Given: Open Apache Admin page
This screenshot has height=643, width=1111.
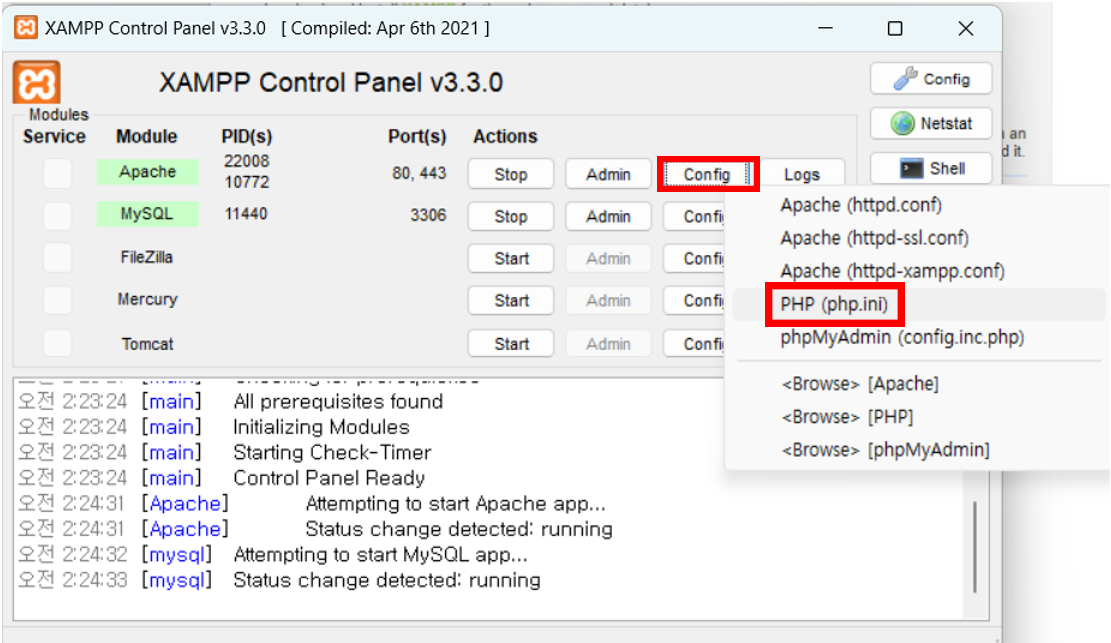Looking at the screenshot, I should [x=608, y=174].
